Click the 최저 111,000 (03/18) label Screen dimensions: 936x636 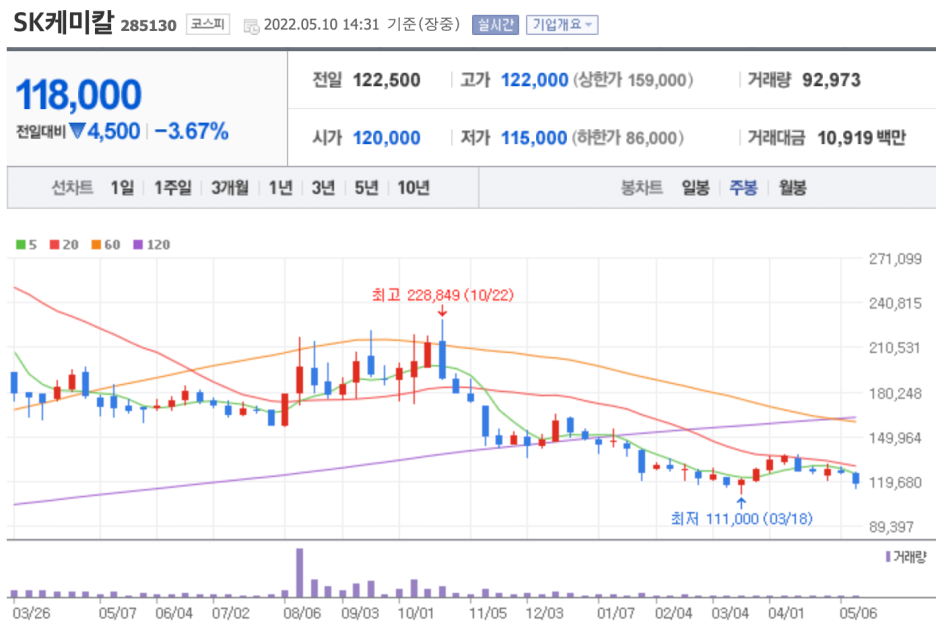tap(741, 518)
